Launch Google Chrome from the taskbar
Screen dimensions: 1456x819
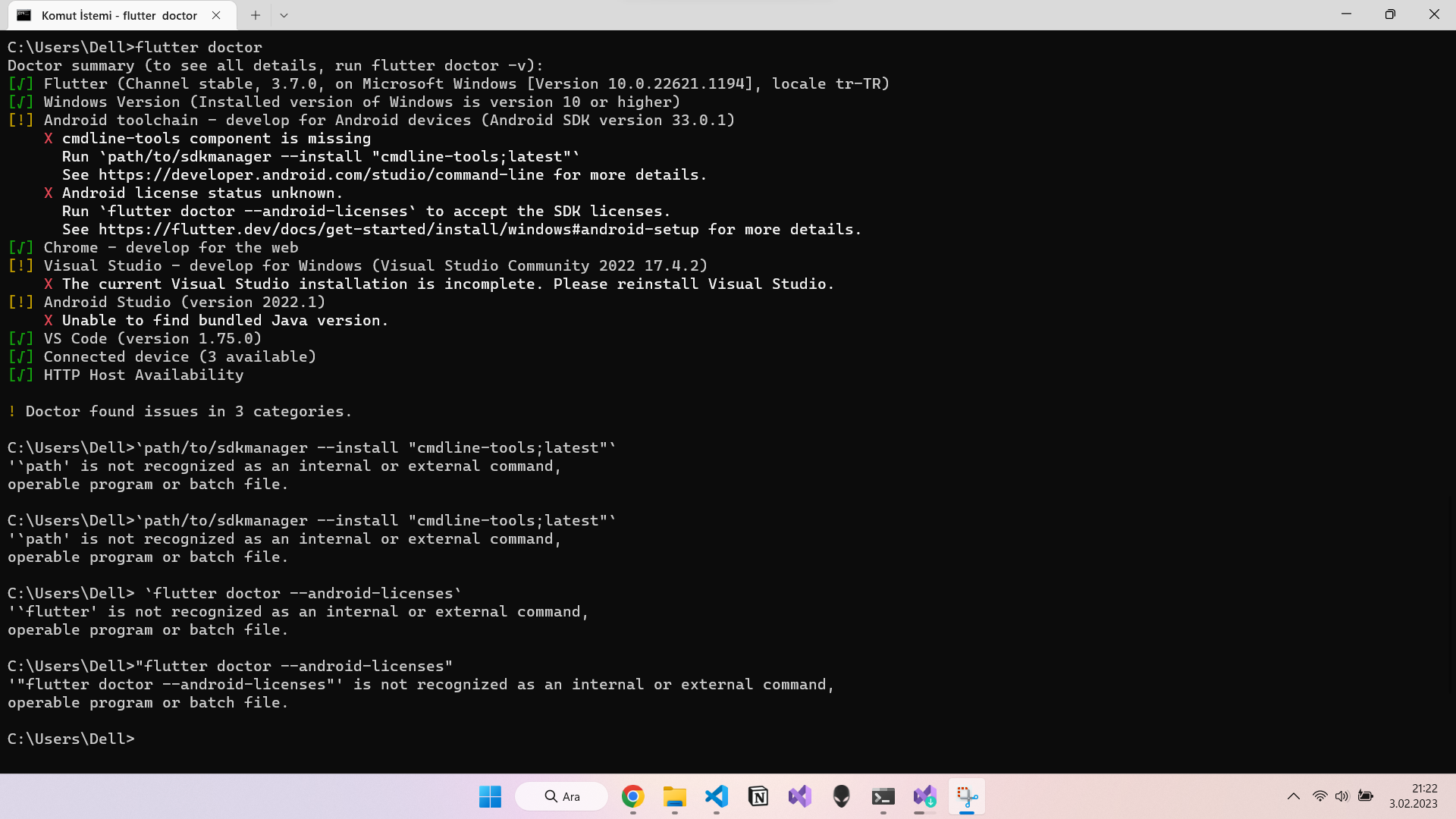point(632,796)
